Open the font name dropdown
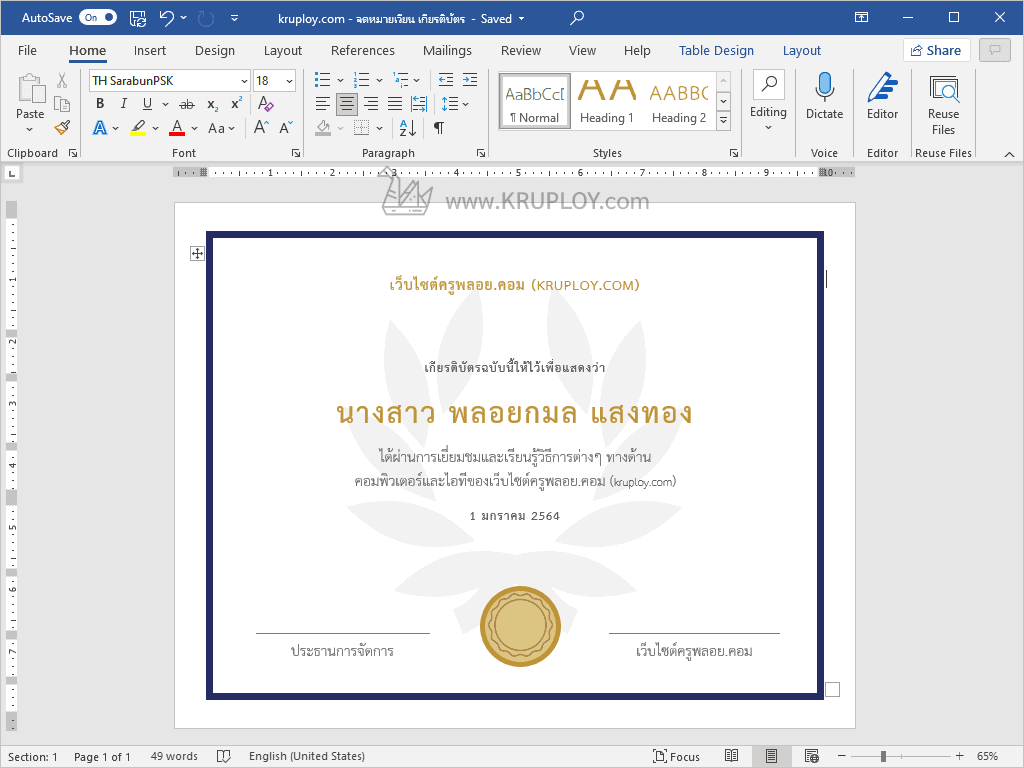Viewport: 1024px width, 768px height. click(244, 81)
